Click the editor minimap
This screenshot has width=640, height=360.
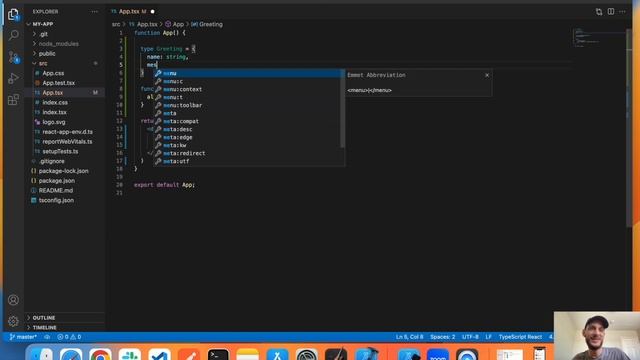[598, 38]
